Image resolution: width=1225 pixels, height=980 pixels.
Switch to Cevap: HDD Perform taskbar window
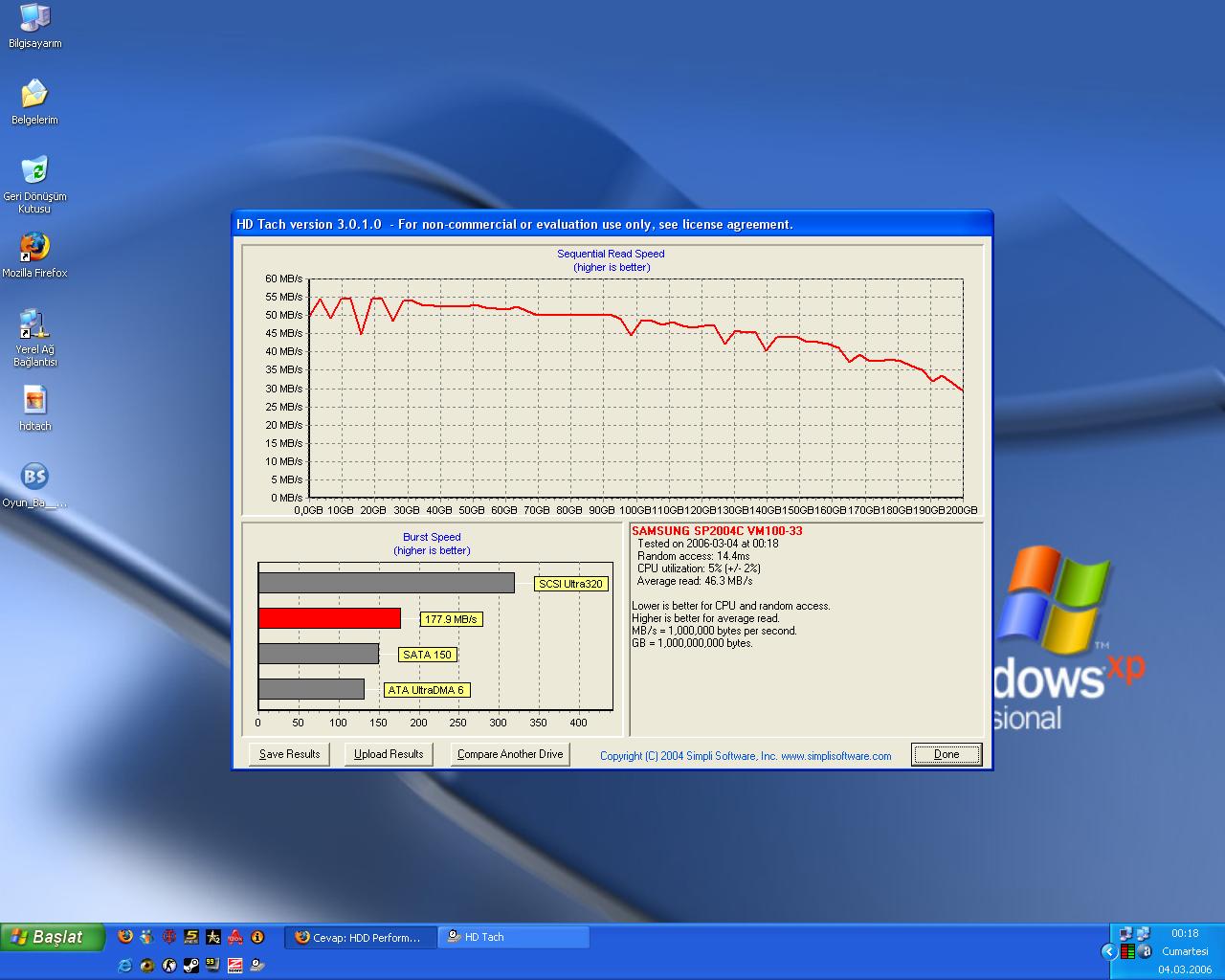click(361, 937)
